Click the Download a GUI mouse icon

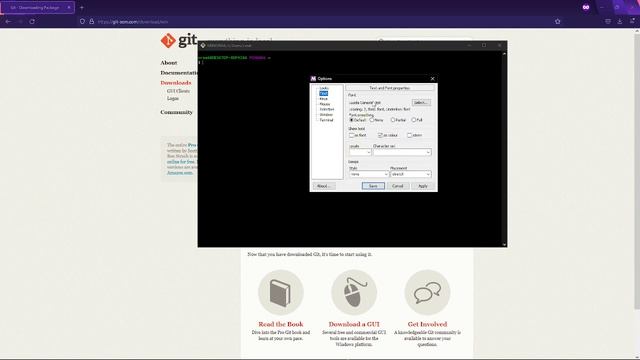(354, 292)
